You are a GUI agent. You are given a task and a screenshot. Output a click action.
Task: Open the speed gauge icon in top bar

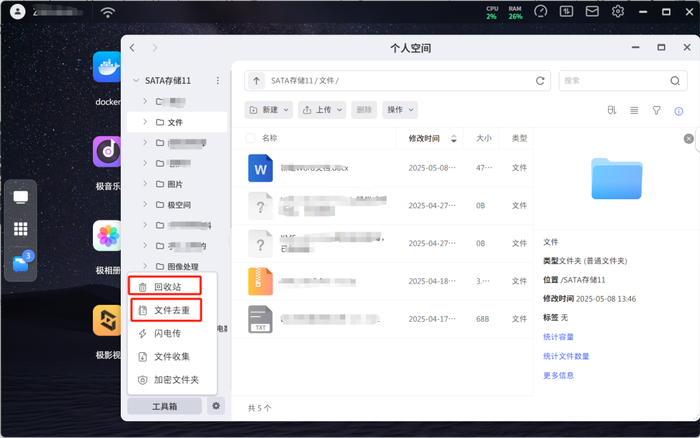click(541, 11)
